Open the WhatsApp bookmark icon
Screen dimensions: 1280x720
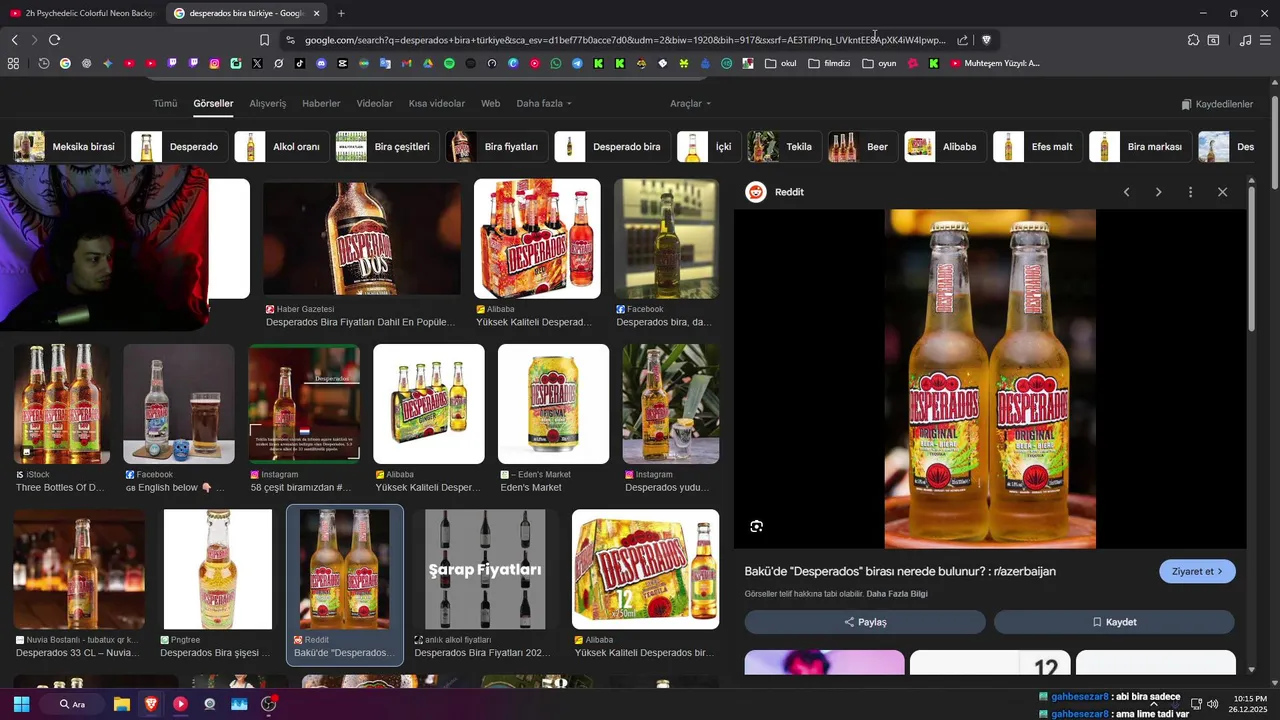point(556,63)
